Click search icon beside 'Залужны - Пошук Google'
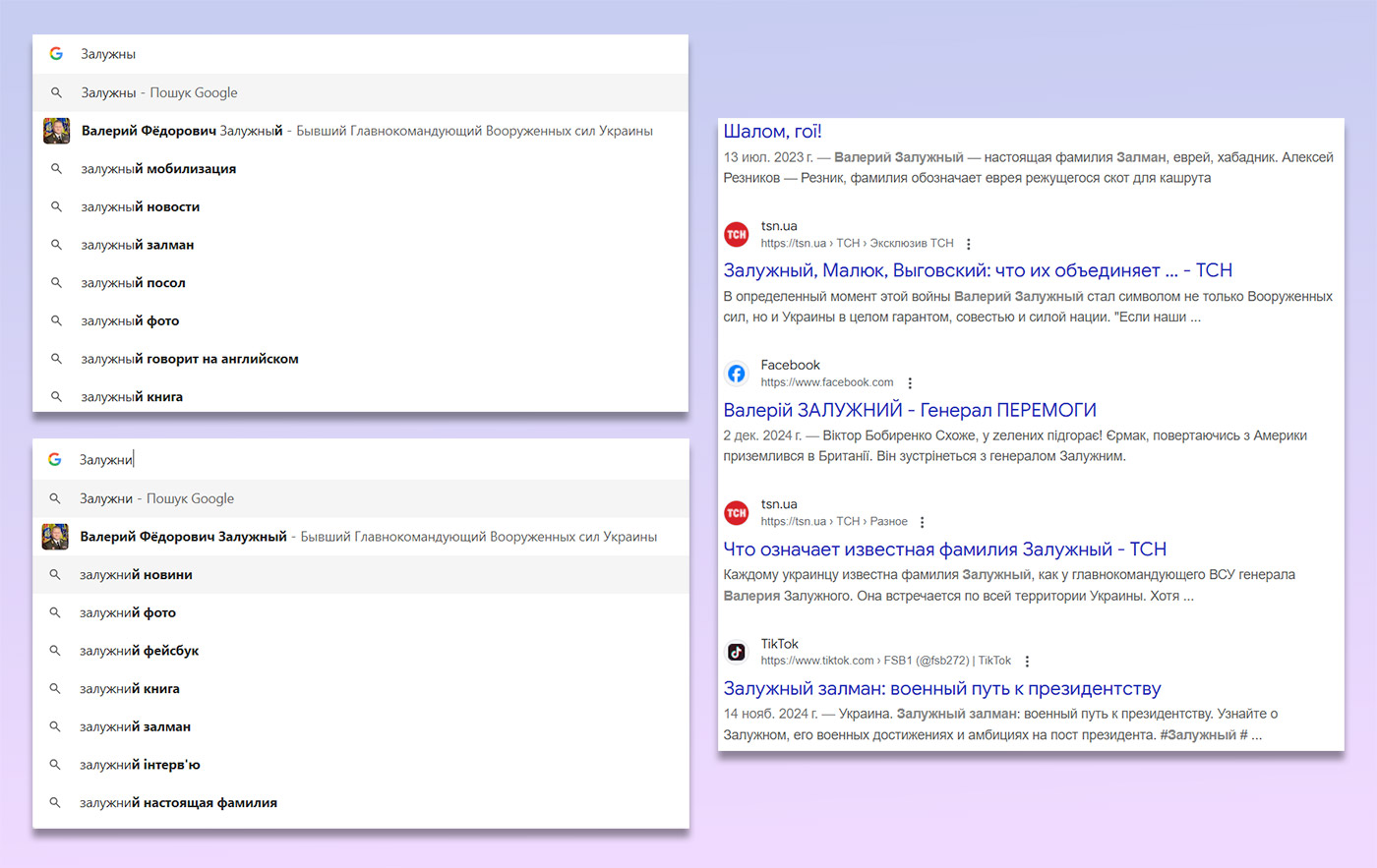The image size is (1377, 868). (56, 92)
